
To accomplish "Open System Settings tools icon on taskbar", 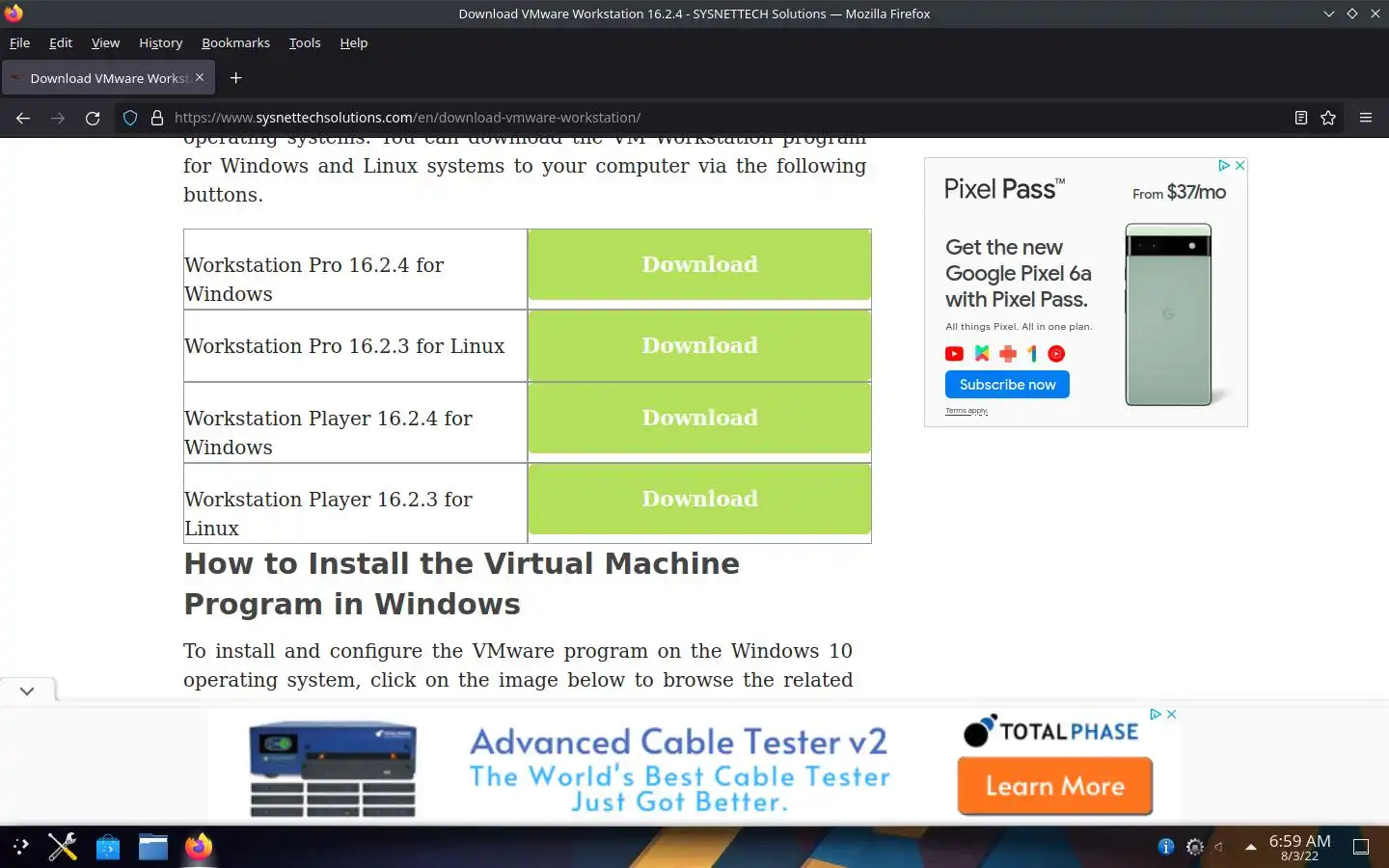I will point(63,847).
